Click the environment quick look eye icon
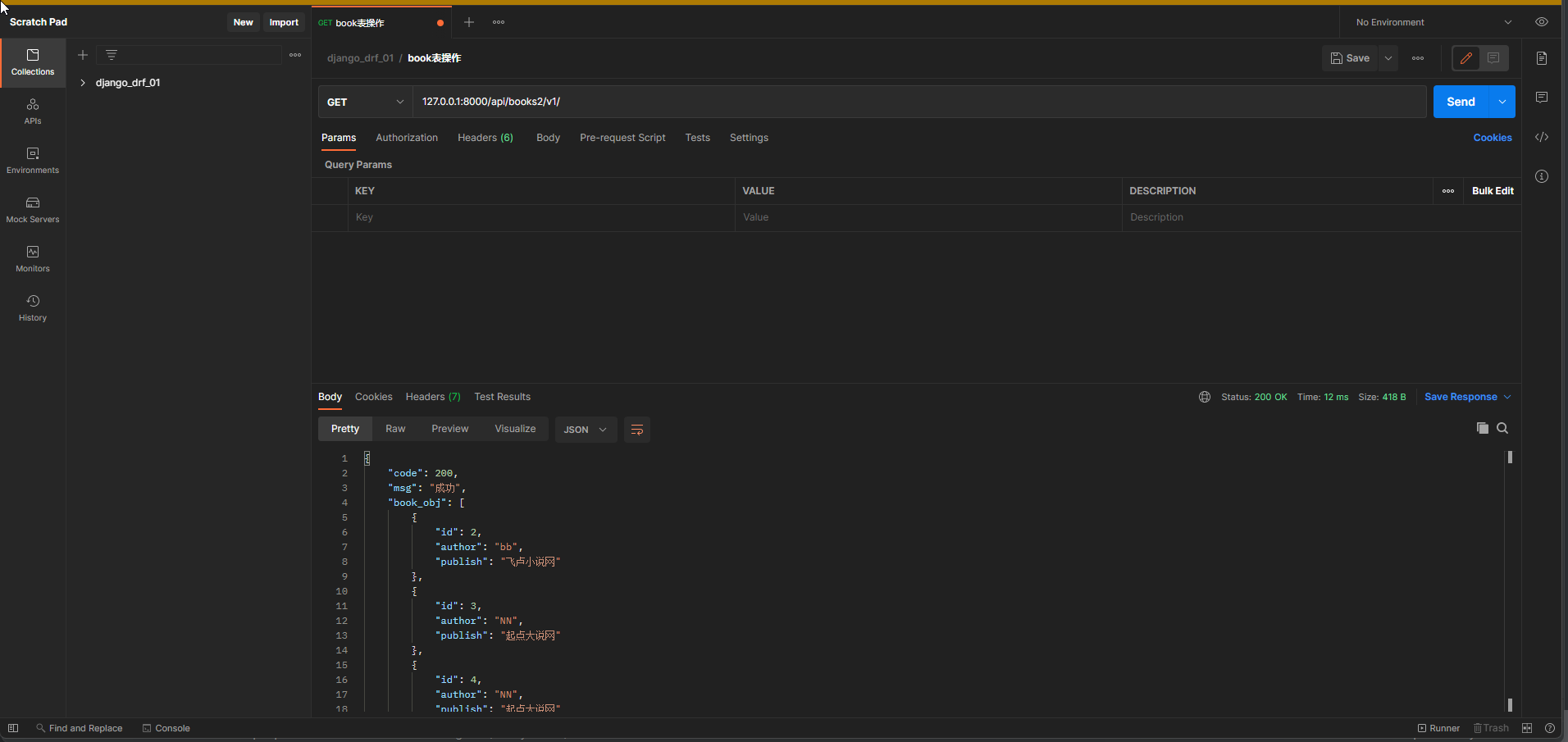1568x742 pixels. coord(1542,22)
